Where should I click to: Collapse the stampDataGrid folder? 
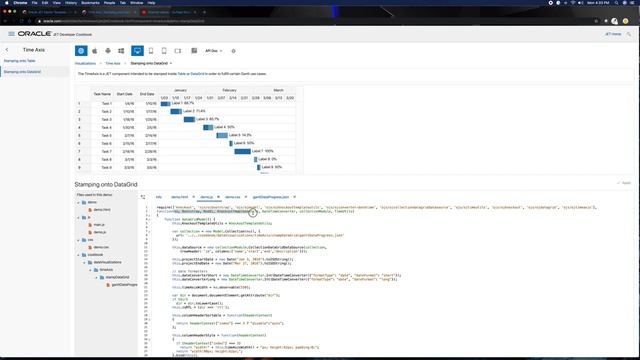click(x=96, y=278)
